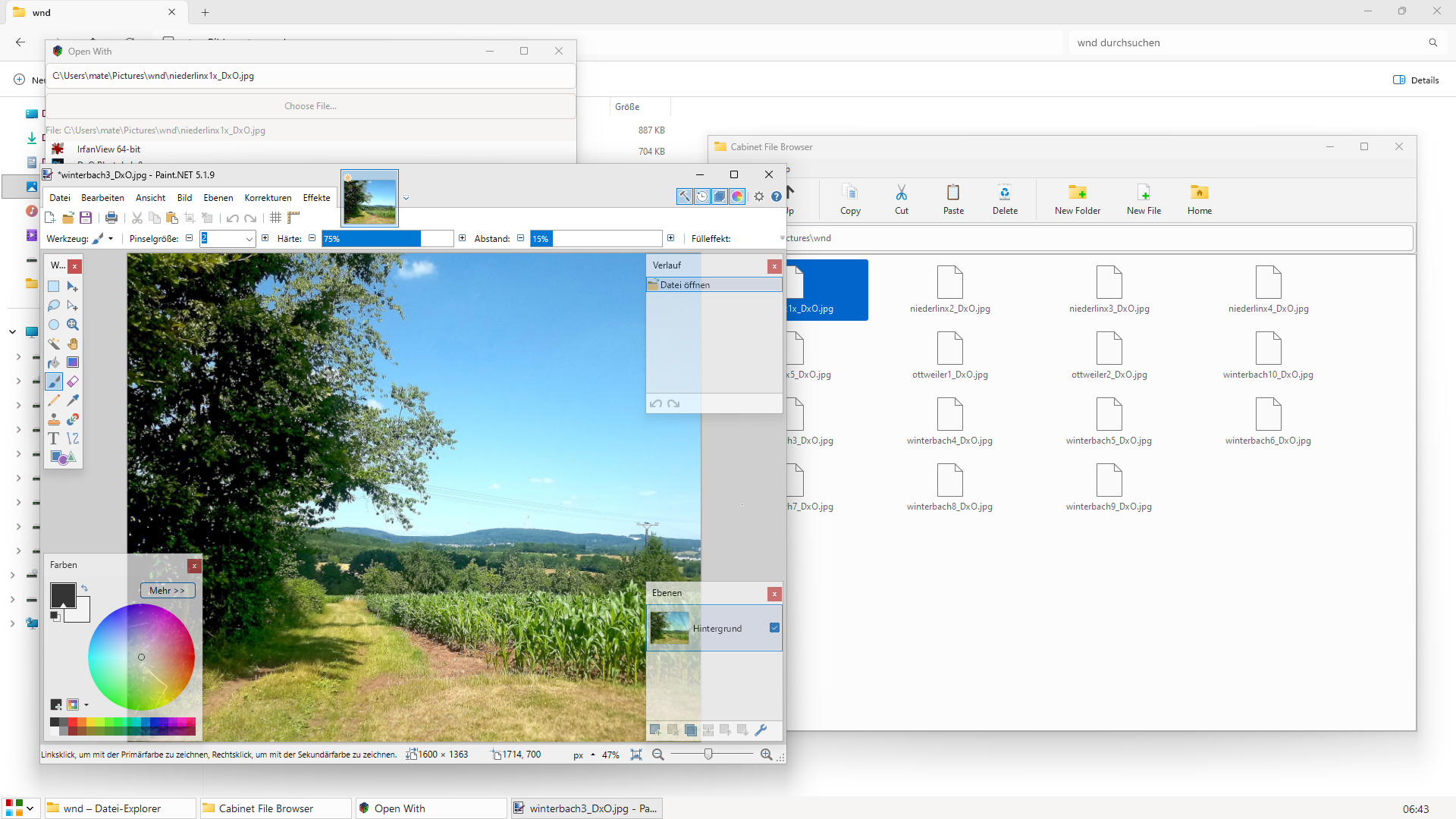Toggle Hintergrund layer visibility checkbox
1456x819 pixels.
click(774, 628)
